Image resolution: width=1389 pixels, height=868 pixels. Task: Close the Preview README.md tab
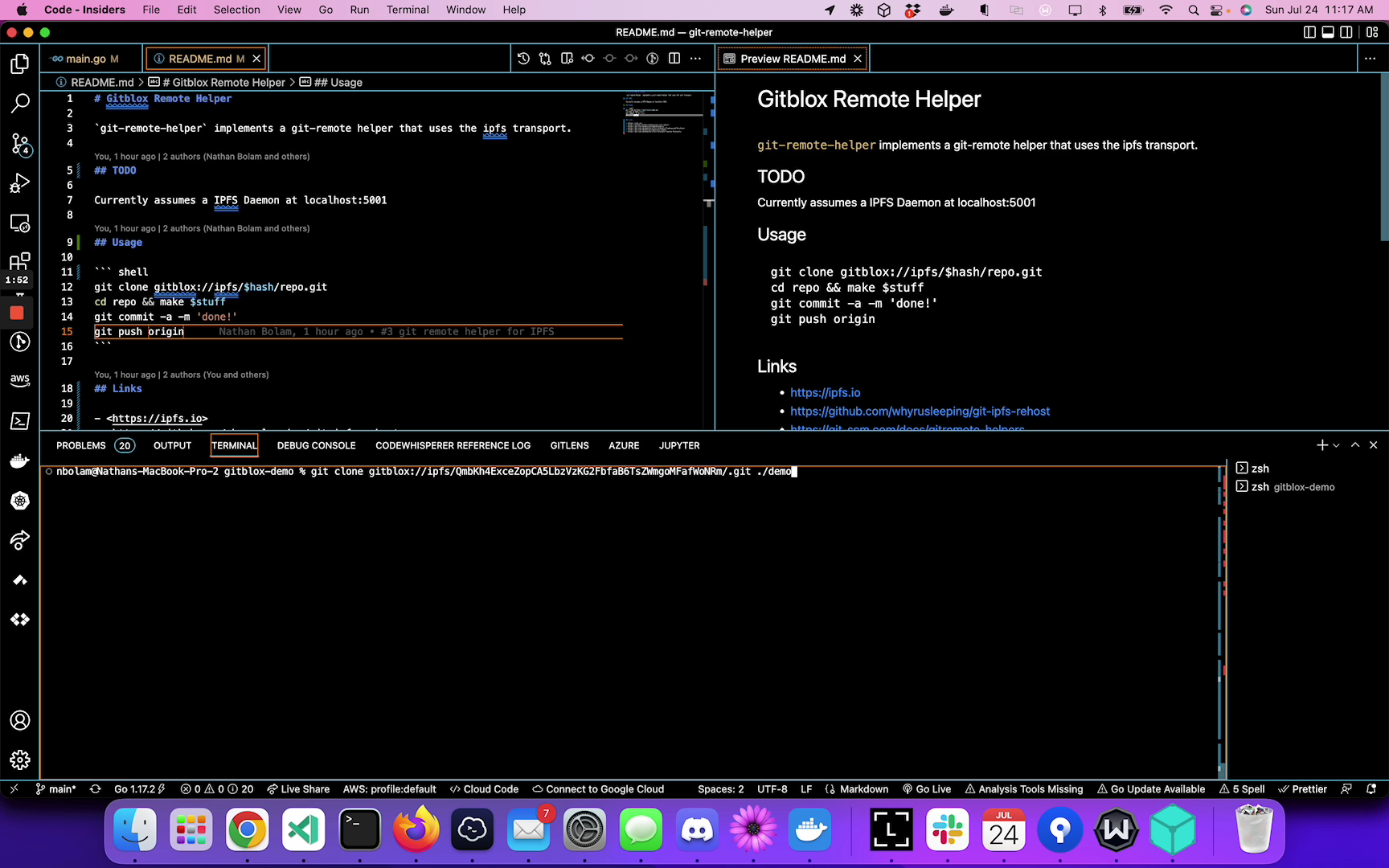coord(858,59)
